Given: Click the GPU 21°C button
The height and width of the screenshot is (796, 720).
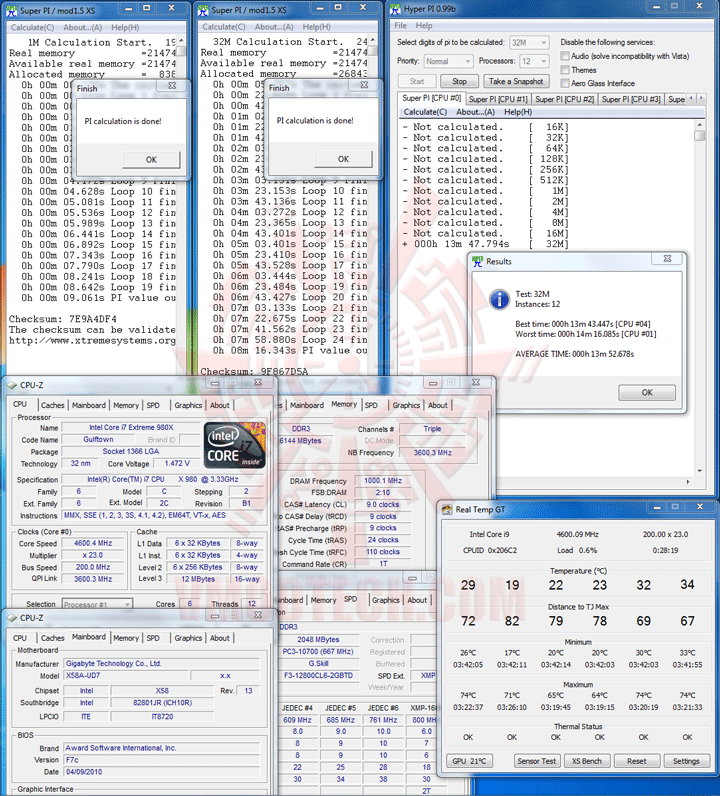Looking at the screenshot, I should coord(469,761).
